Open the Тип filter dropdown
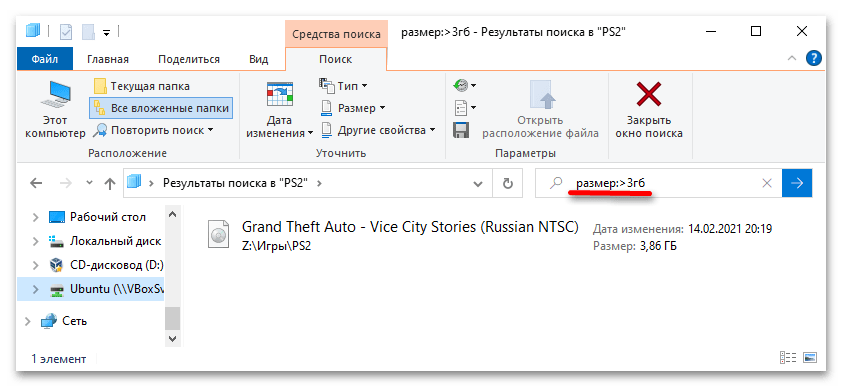 pyautogui.click(x=344, y=86)
